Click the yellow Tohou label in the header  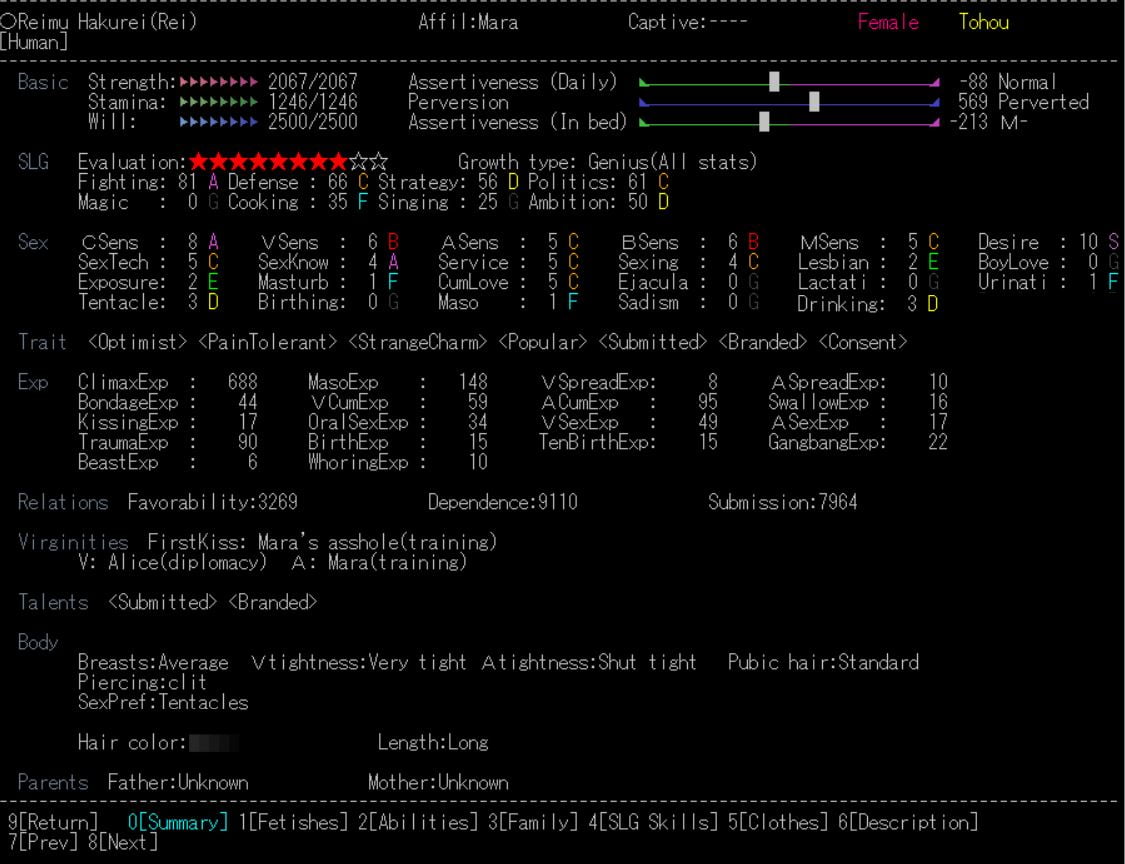click(x=983, y=22)
